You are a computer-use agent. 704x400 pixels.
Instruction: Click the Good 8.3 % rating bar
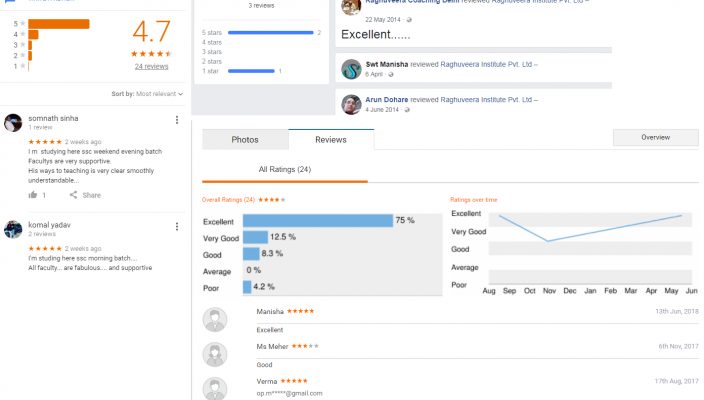(x=251, y=254)
